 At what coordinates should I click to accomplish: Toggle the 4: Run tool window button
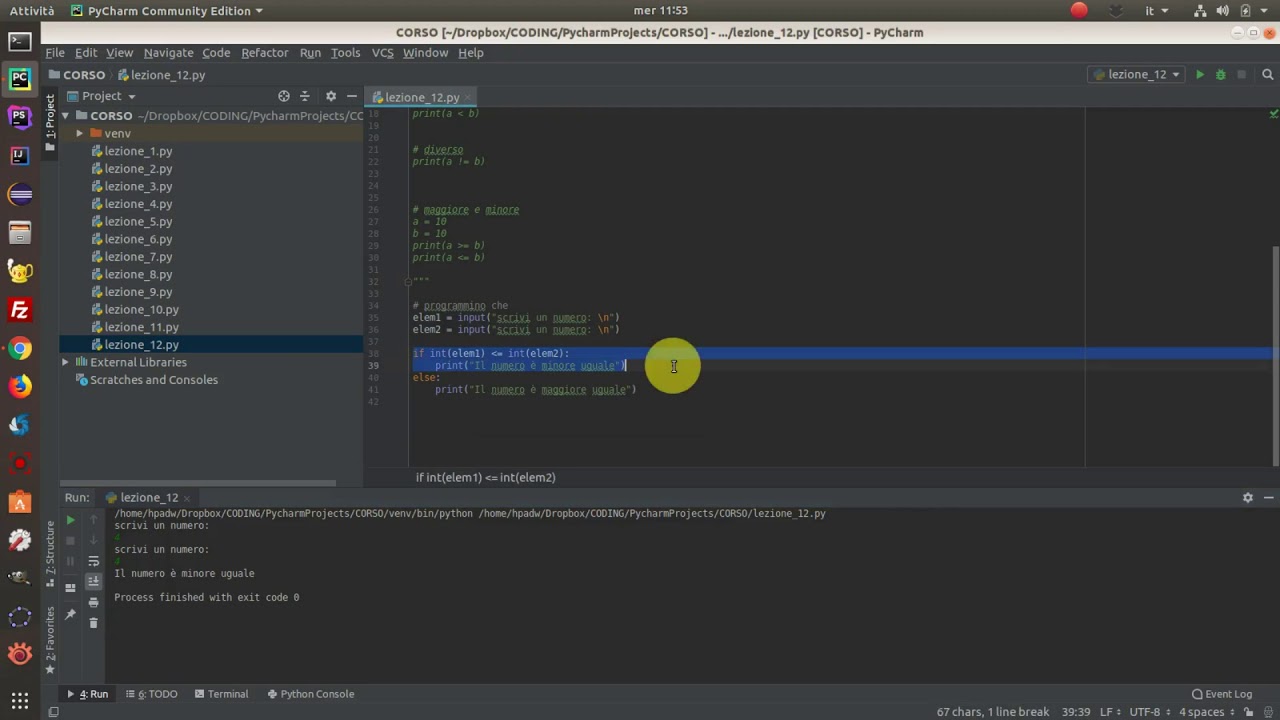click(x=87, y=694)
